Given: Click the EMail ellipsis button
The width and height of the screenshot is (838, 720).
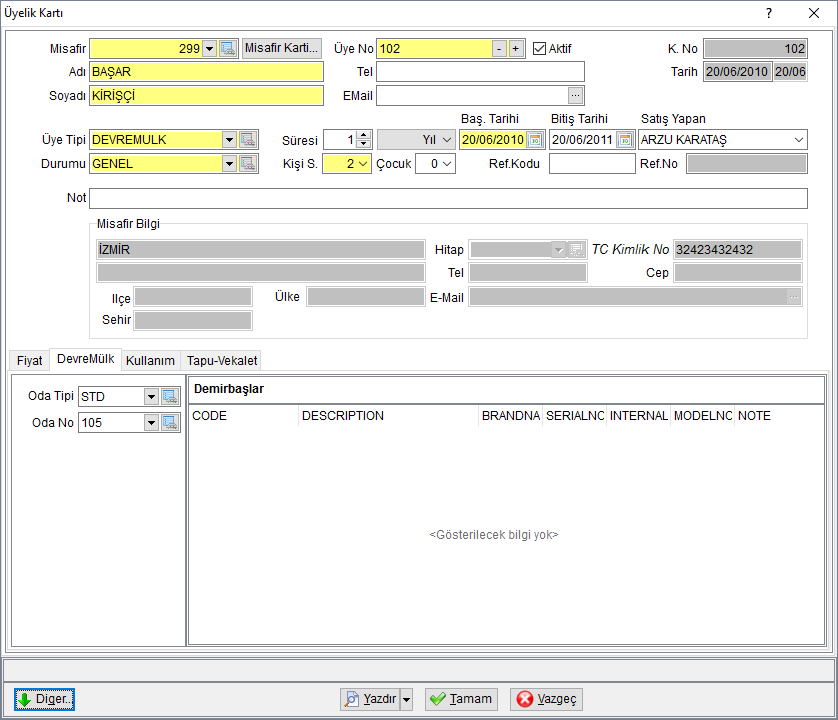Looking at the screenshot, I should 575,96.
